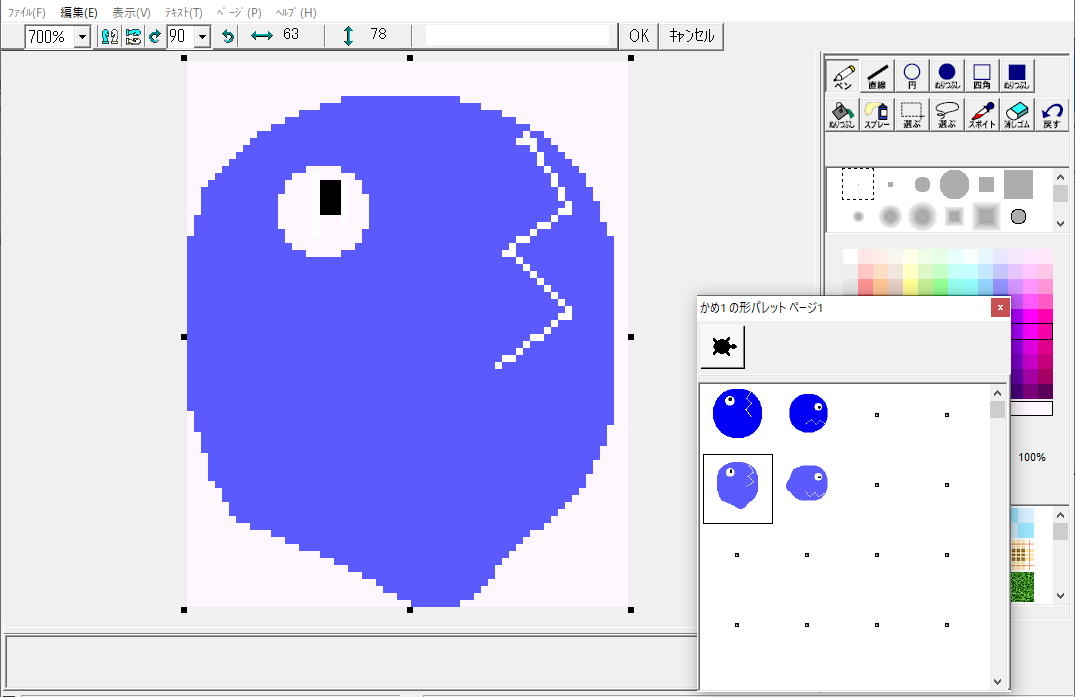Viewport: 1075px width, 697px height.
Task: Click pattern list scroll-up arrow
Action: [x=1060, y=515]
